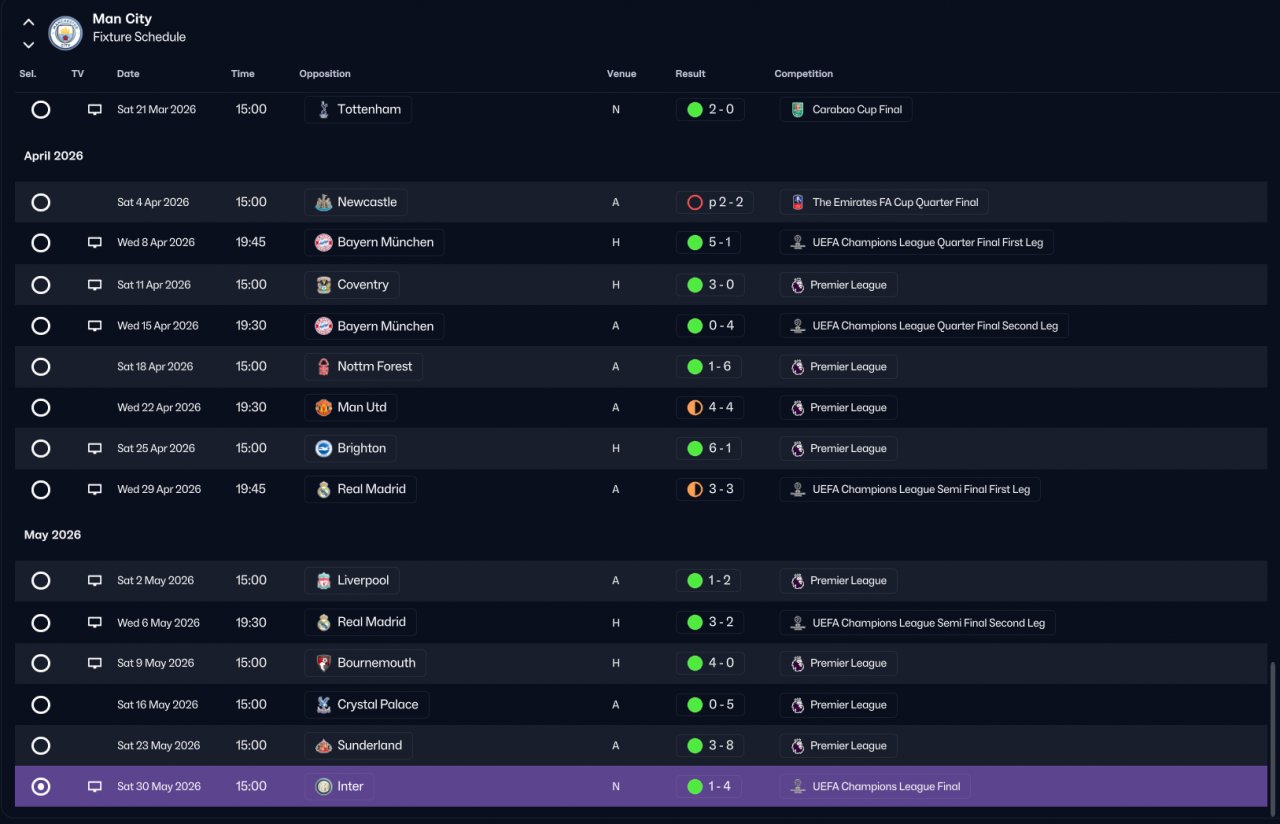Open the Bayern München 5 - 1 result
1280x824 pixels.
(709, 242)
